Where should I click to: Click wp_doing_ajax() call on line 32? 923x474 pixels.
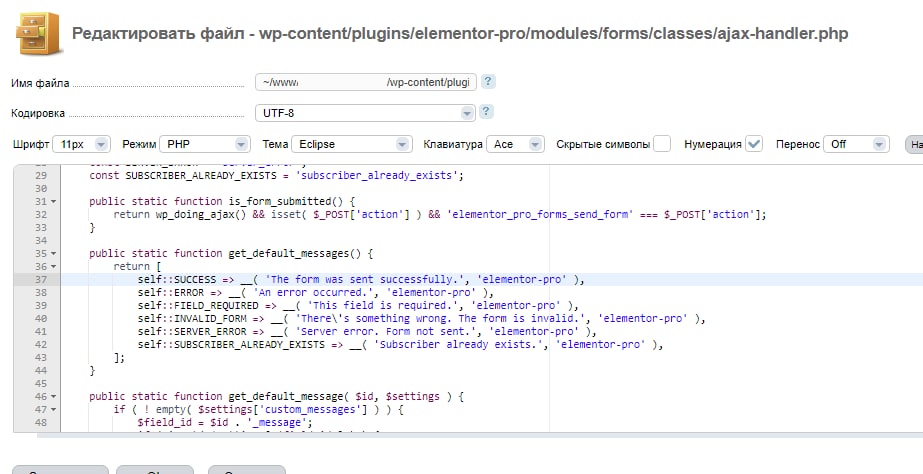(201, 214)
